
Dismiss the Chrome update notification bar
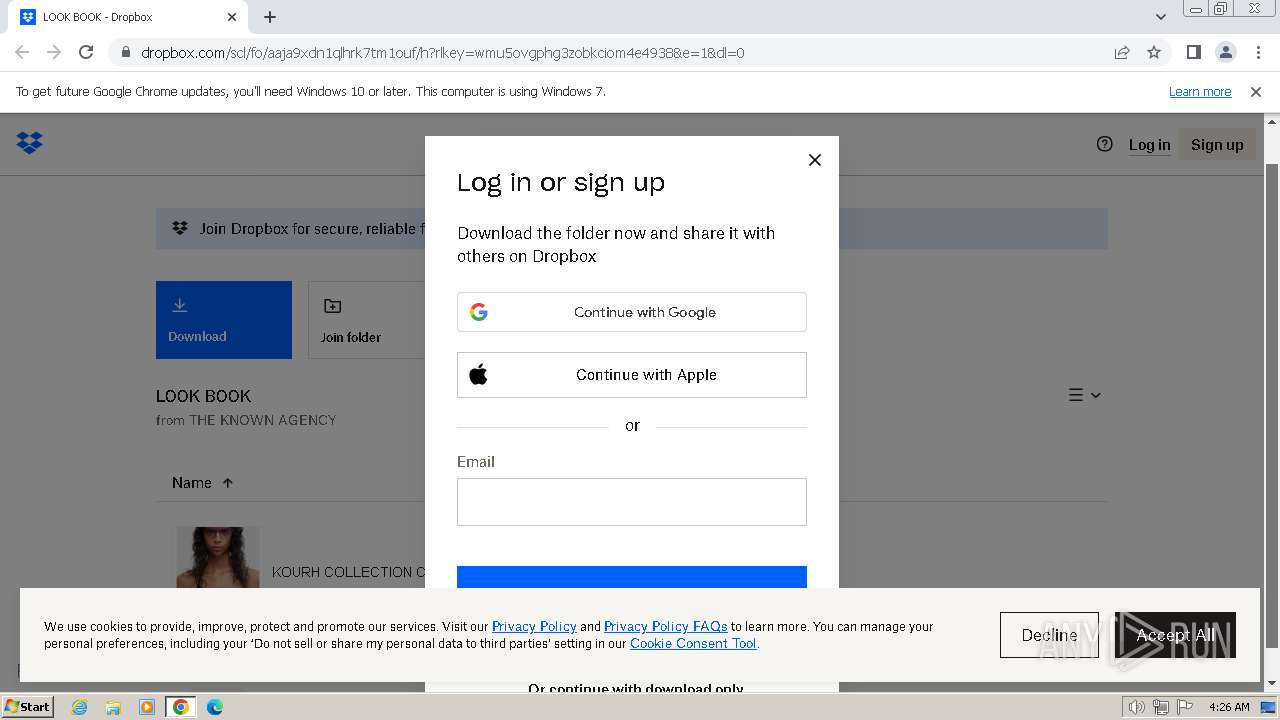click(1256, 92)
